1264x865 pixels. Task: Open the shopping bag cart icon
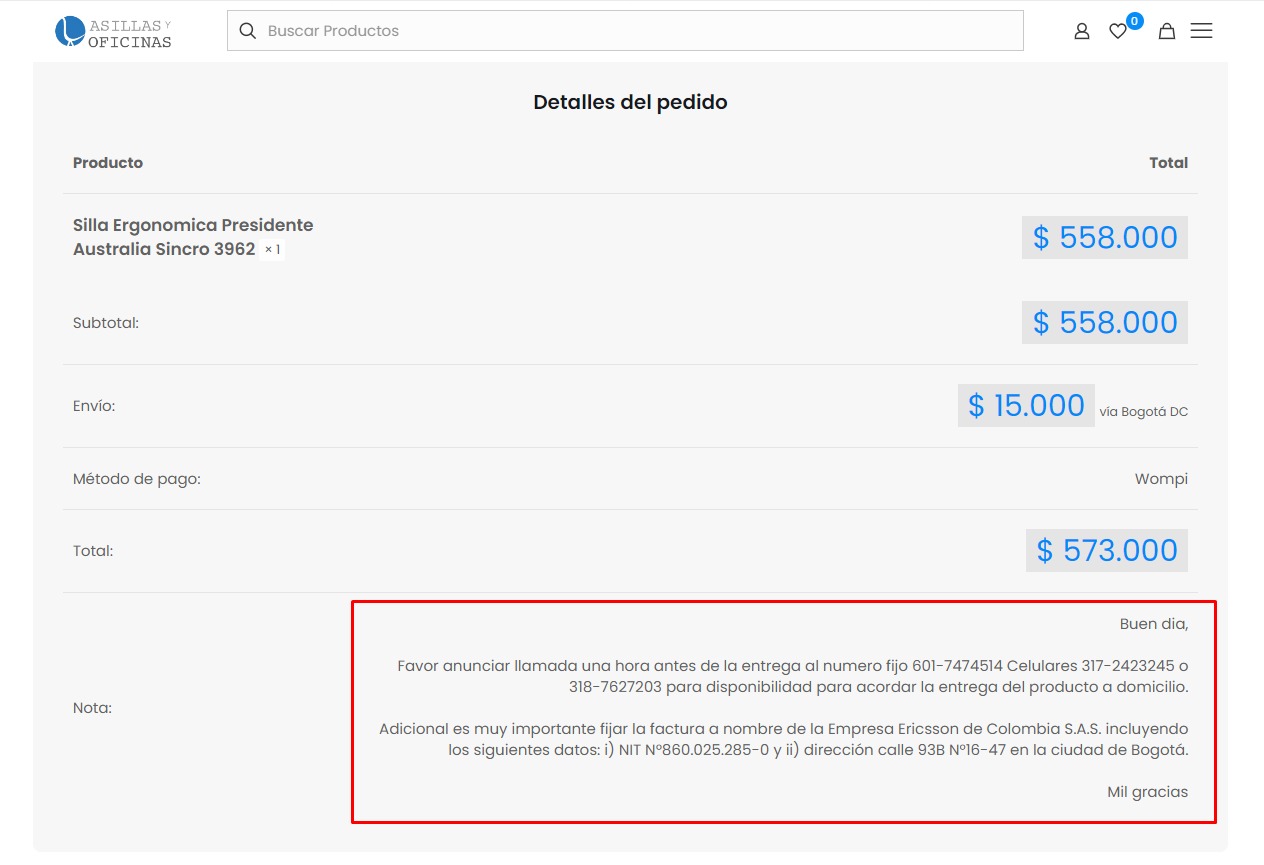(x=1166, y=31)
